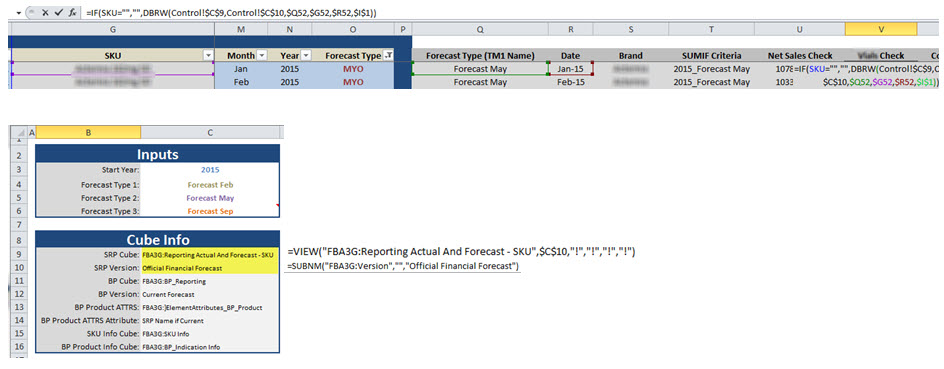Click the Jan month cell
The width and height of the screenshot is (944, 369).
242,69
